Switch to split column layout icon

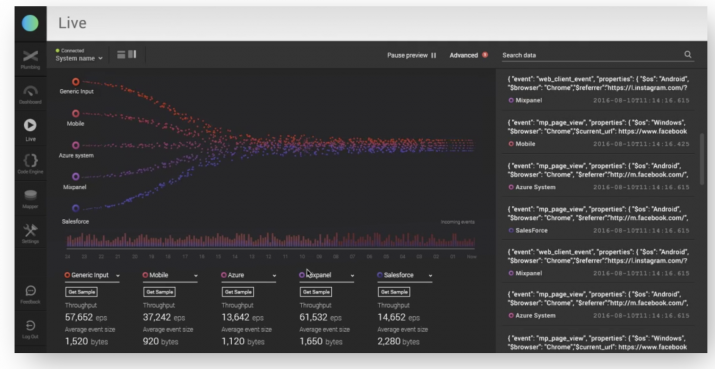132,55
